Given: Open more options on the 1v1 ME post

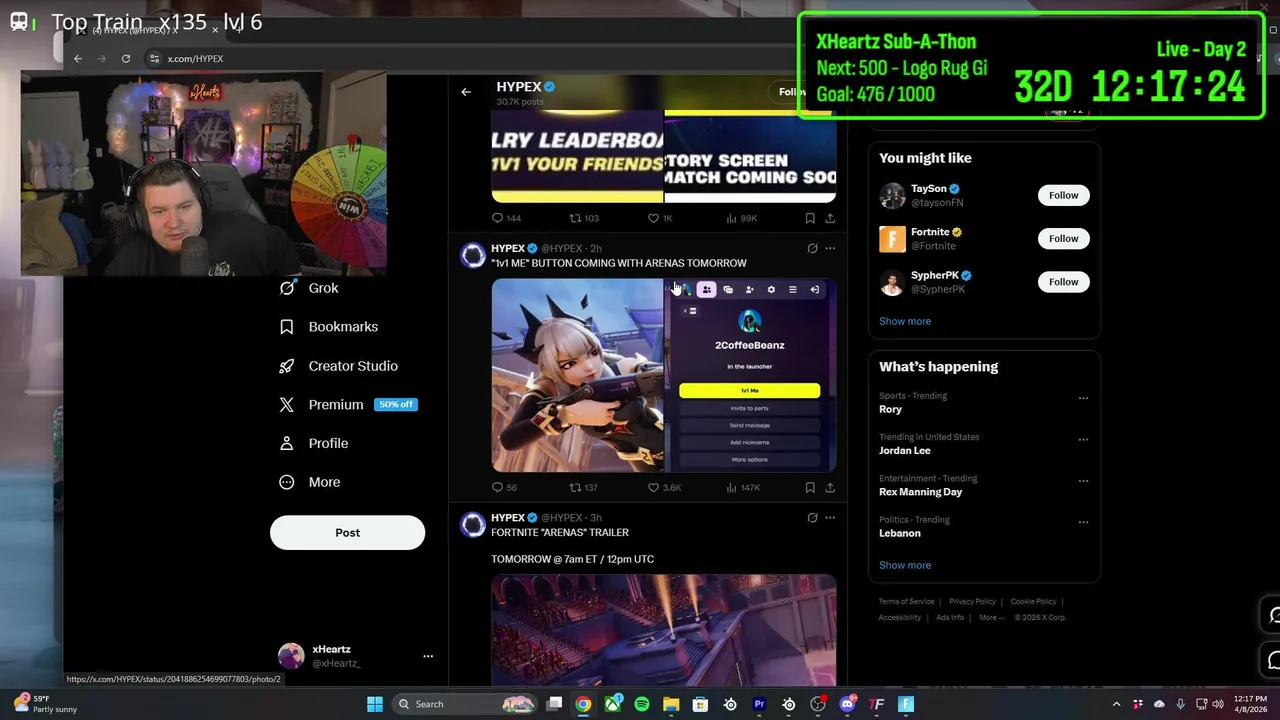Looking at the screenshot, I should pyautogui.click(x=830, y=248).
